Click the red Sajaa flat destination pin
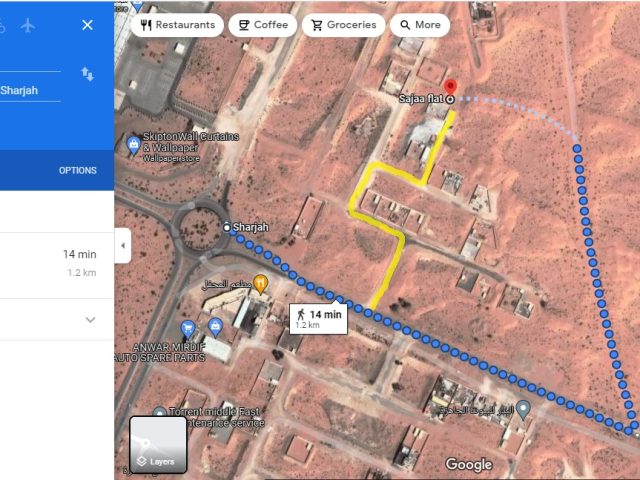The height and width of the screenshot is (480, 640). [x=450, y=87]
